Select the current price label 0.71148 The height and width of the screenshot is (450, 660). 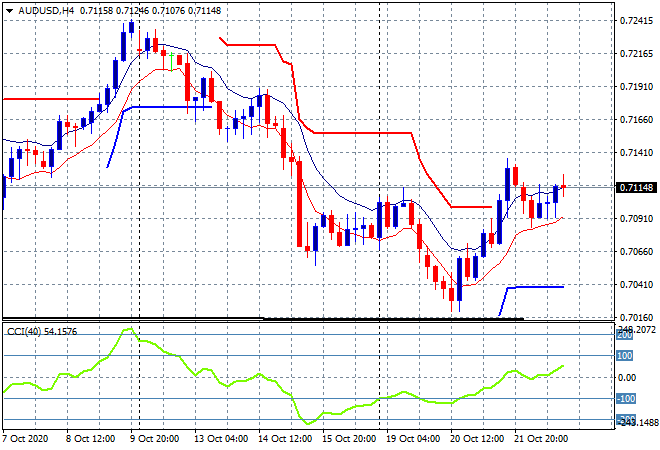point(636,187)
